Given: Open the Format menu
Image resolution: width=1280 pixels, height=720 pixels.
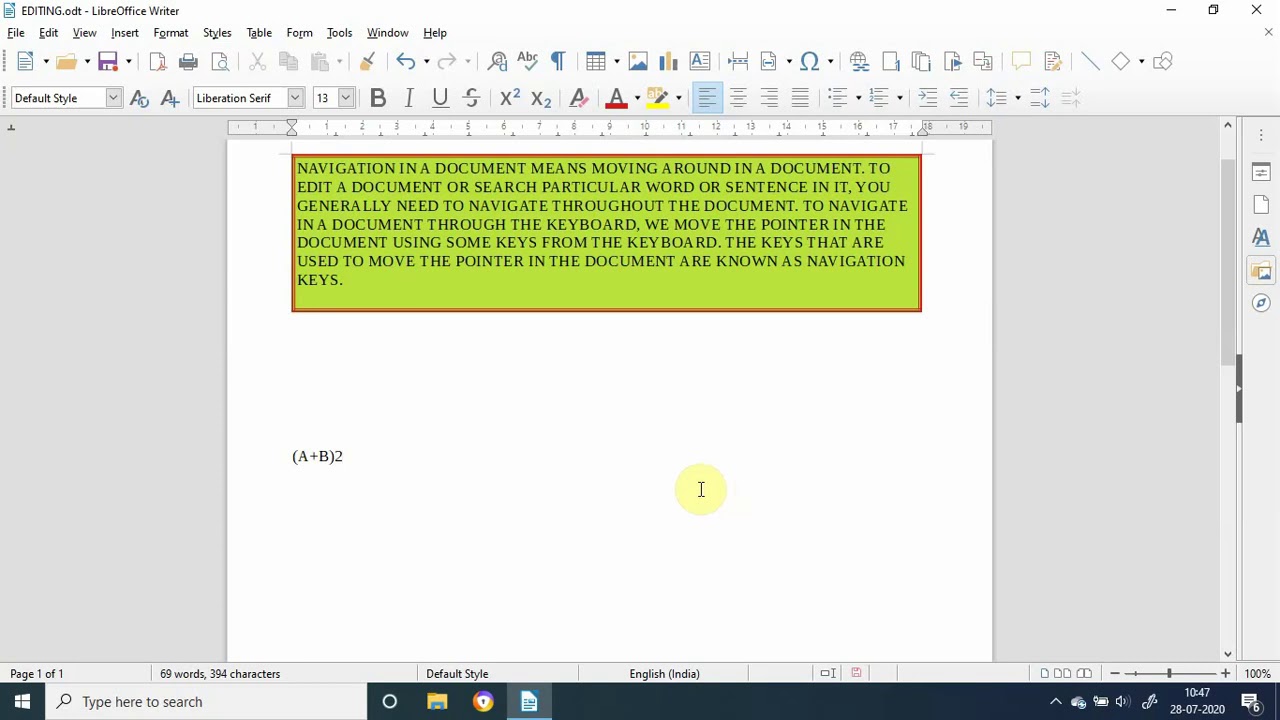Looking at the screenshot, I should click(x=171, y=33).
